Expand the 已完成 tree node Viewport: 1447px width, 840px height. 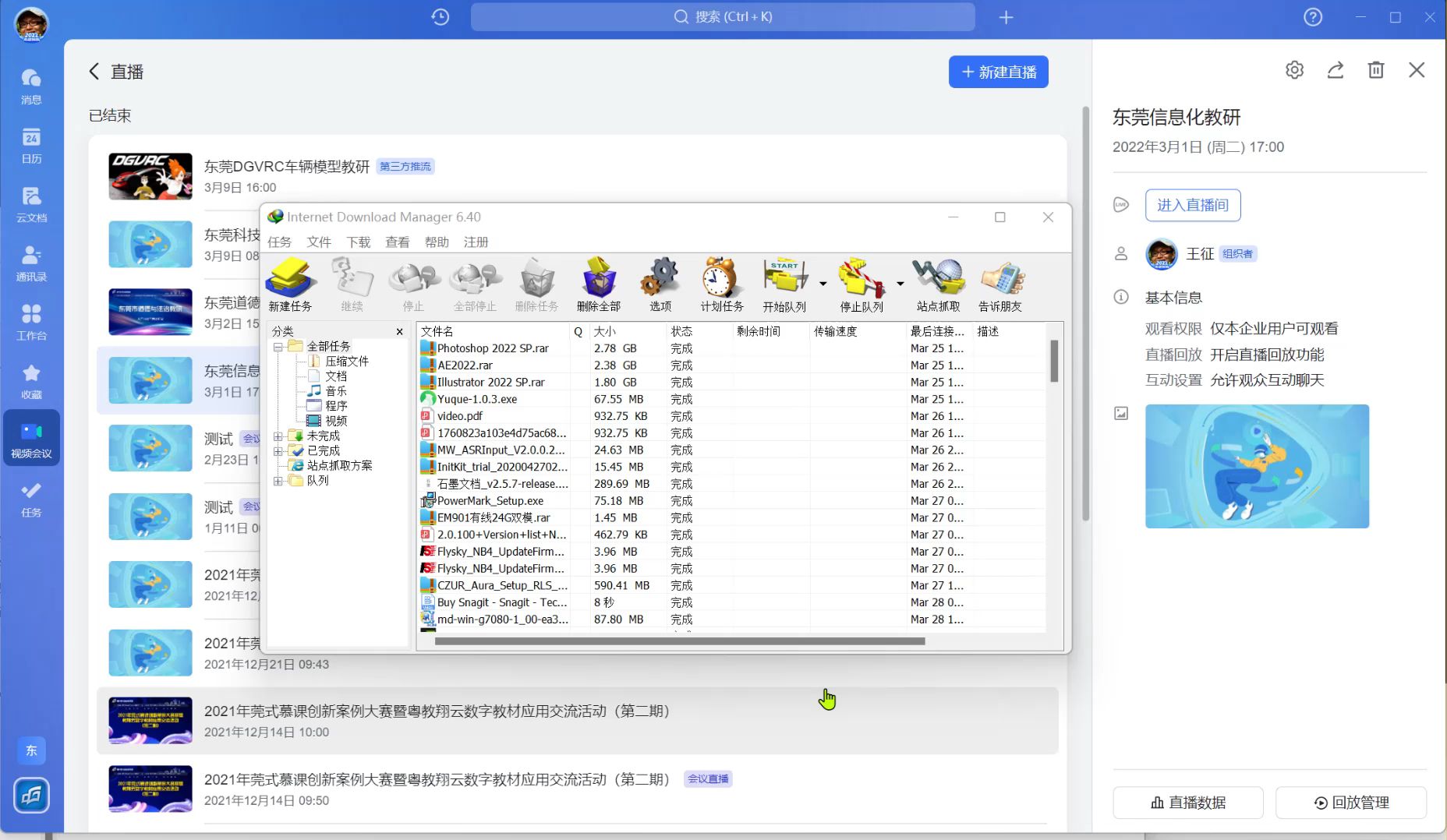click(278, 451)
